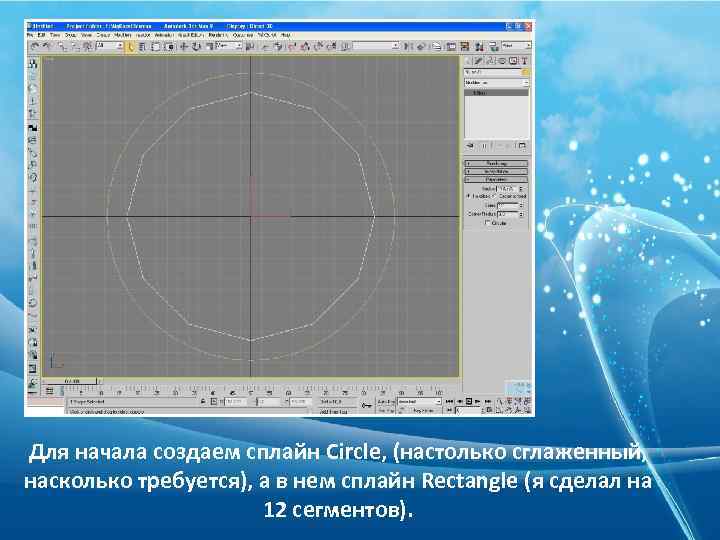
Task: Click the Corner Radius spinner arrows
Action: pyautogui.click(x=521, y=214)
